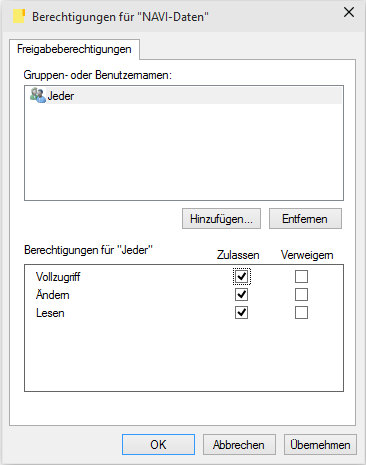Disable Zulassen for Lesen
Image resolution: width=366 pixels, height=465 pixels.
[x=241, y=313]
